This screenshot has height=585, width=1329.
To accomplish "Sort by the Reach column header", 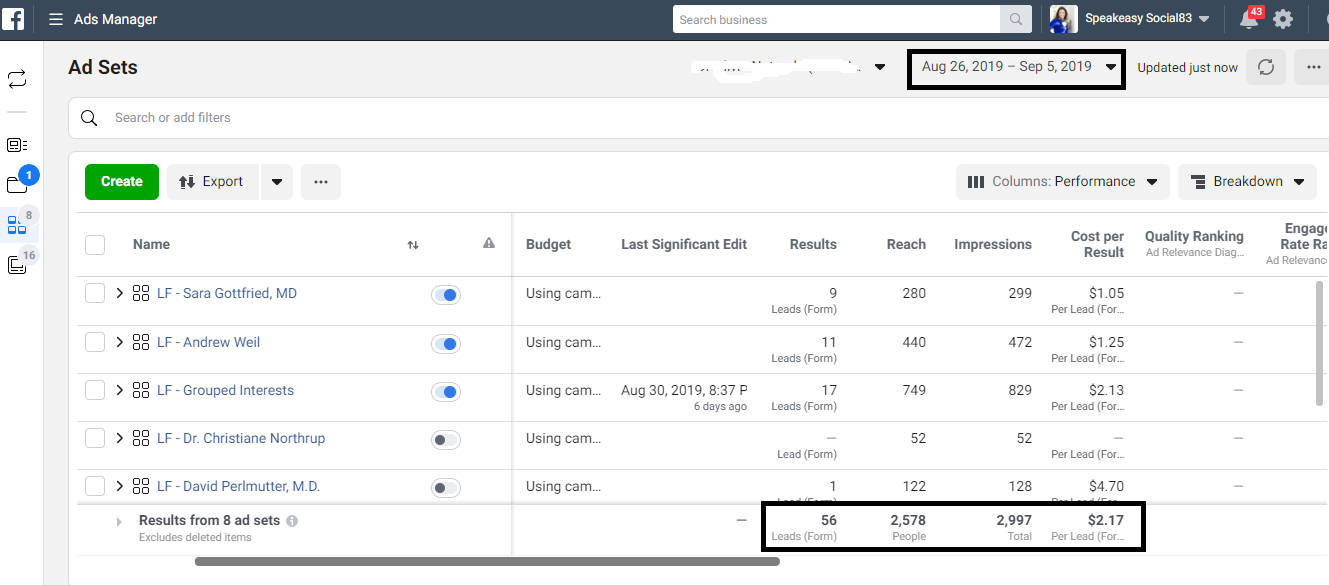I will point(906,244).
